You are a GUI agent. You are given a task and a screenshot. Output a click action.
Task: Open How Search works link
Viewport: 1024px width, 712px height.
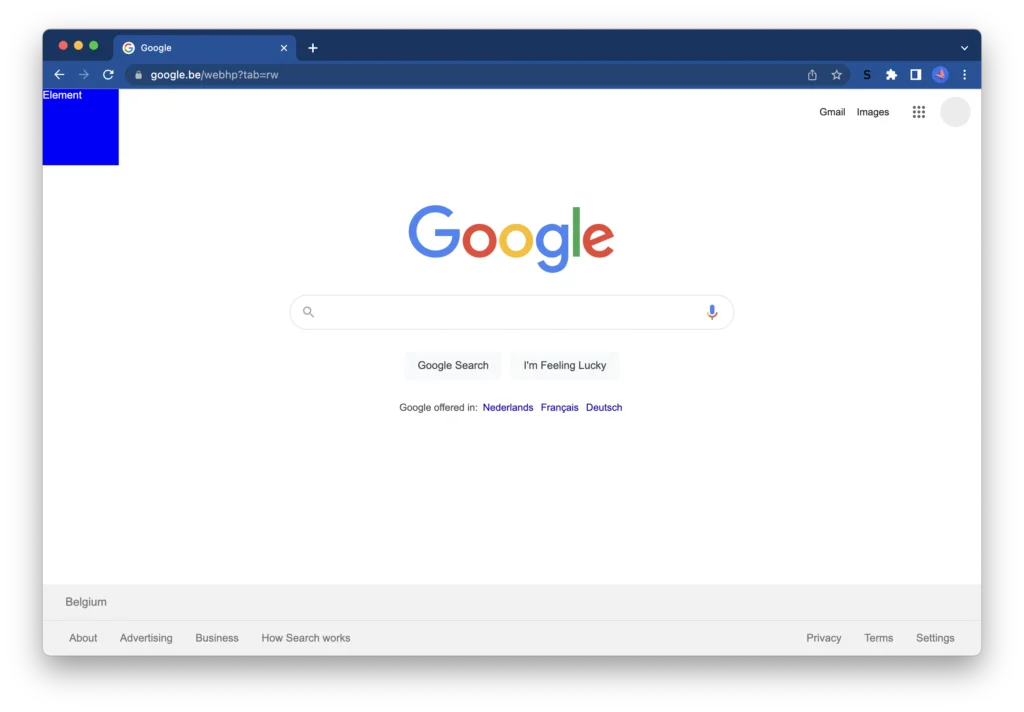[x=306, y=638]
